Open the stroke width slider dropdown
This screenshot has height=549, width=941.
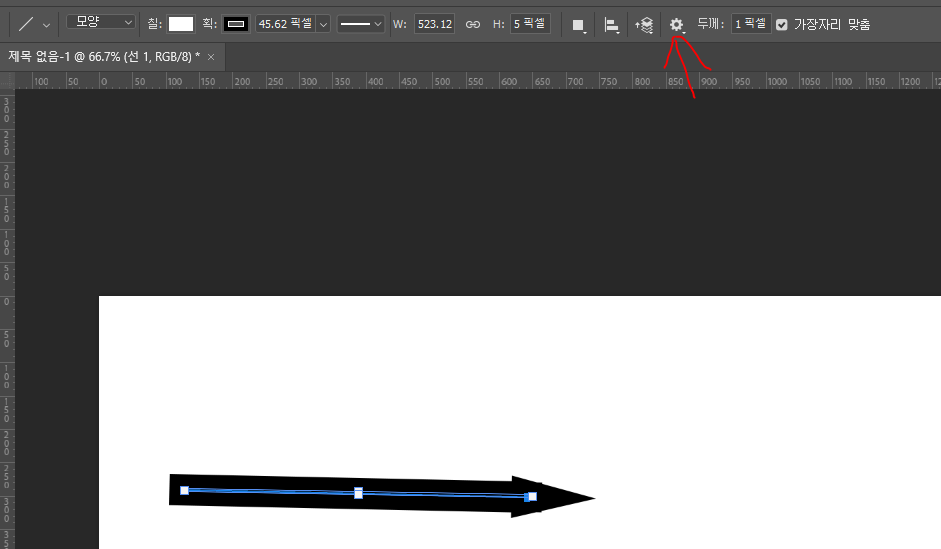coord(323,25)
